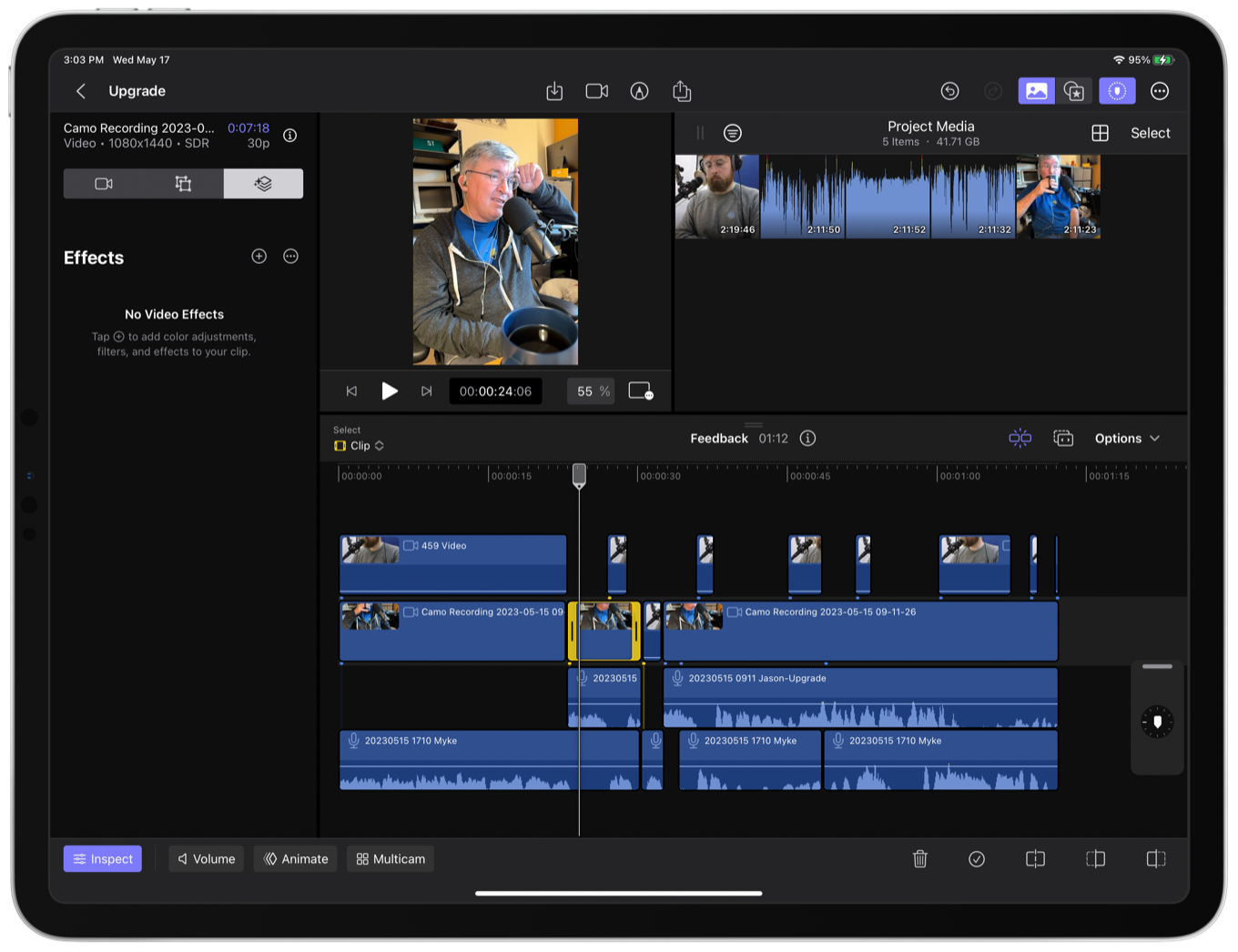Import media with the download icon
The image size is (1238, 952).
click(555, 91)
